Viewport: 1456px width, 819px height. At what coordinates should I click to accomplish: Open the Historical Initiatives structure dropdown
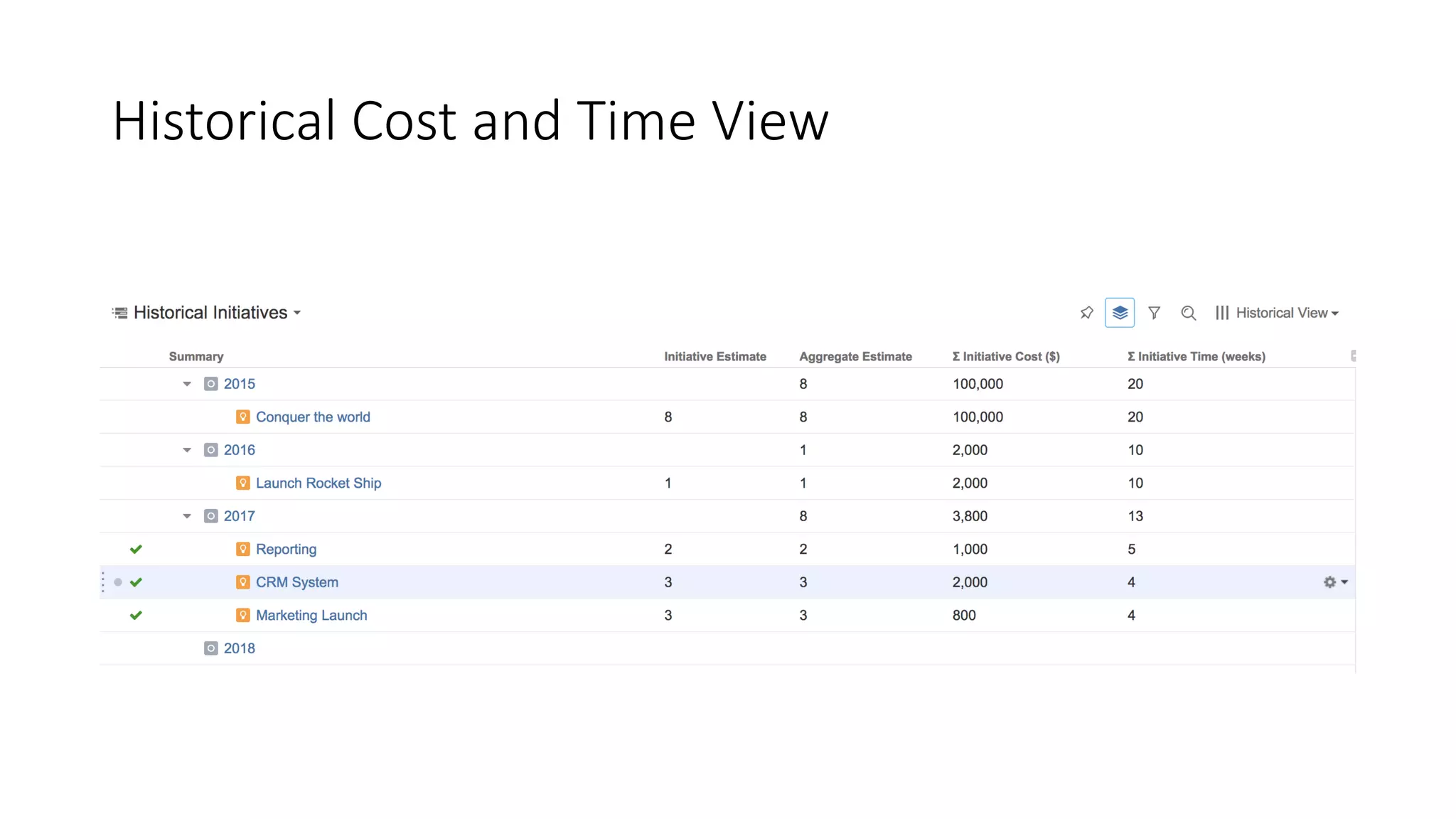tap(217, 313)
